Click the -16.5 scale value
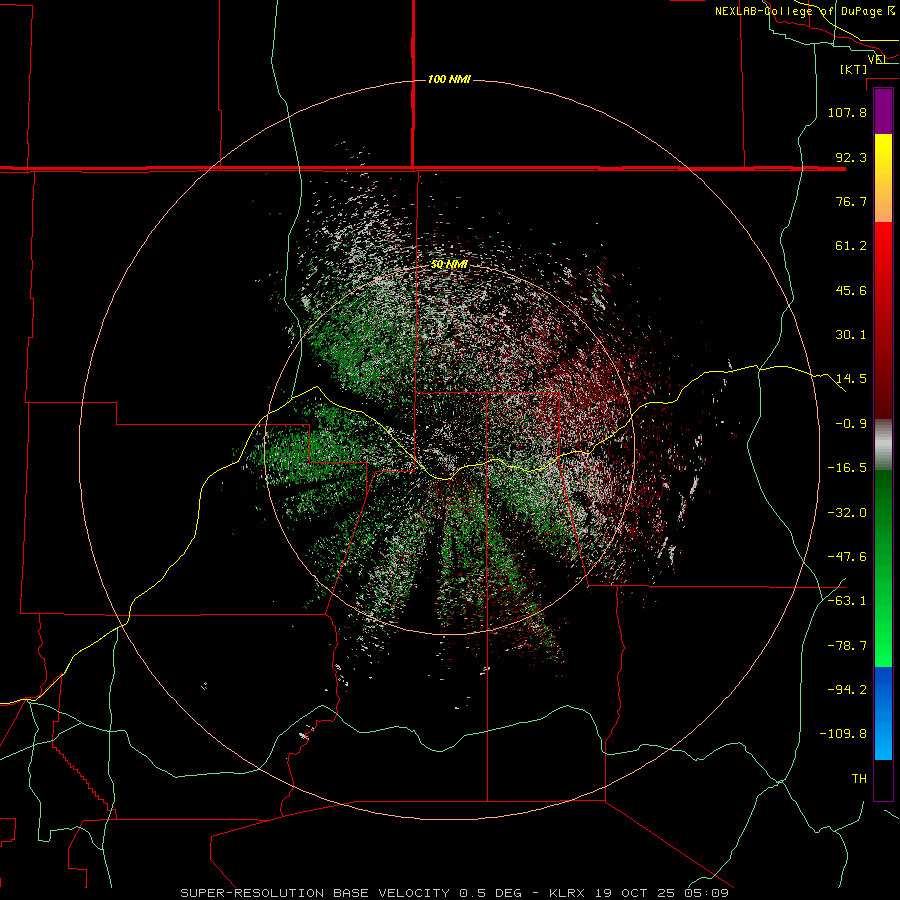The width and height of the screenshot is (900, 900). pos(847,468)
